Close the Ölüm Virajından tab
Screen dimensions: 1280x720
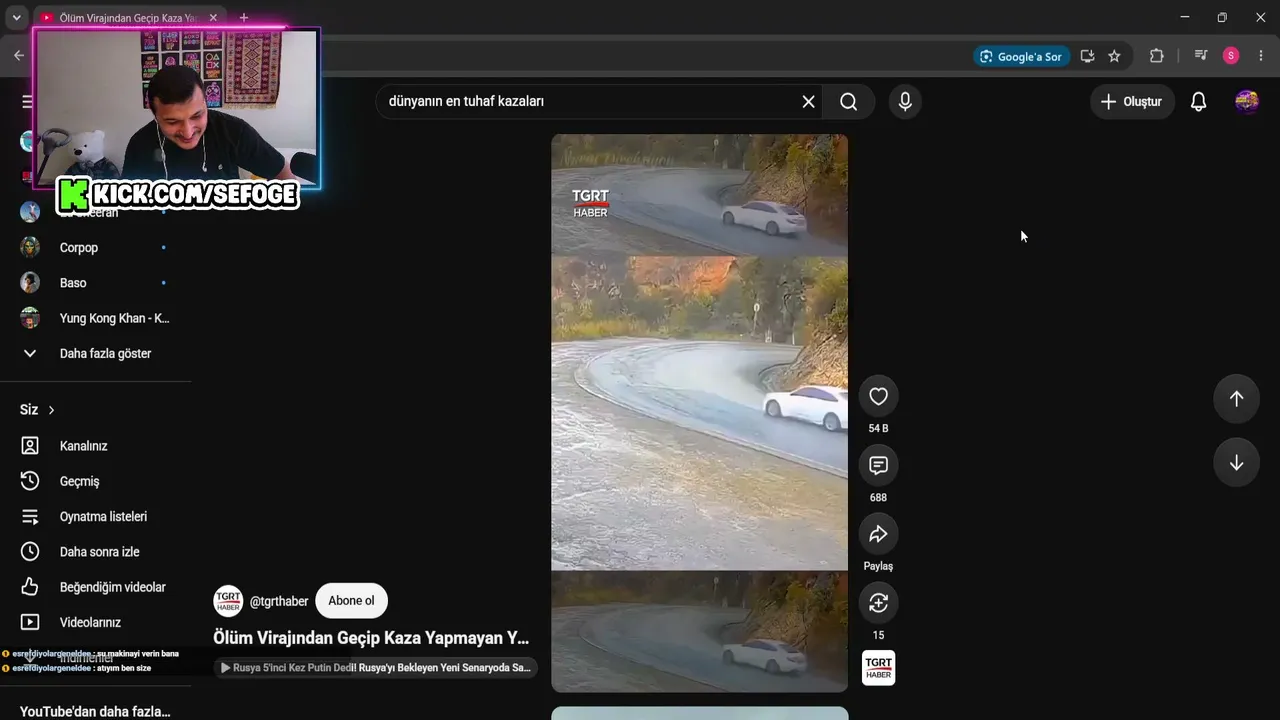pyautogui.click(x=213, y=17)
